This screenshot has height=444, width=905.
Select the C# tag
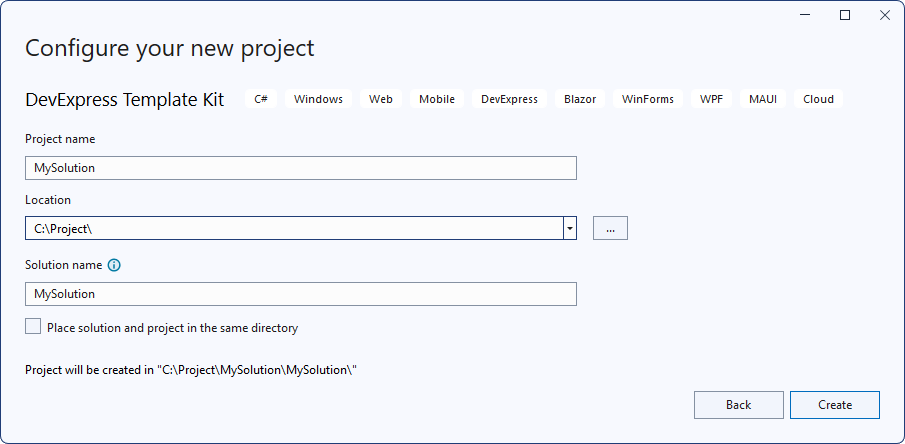pyautogui.click(x=261, y=99)
